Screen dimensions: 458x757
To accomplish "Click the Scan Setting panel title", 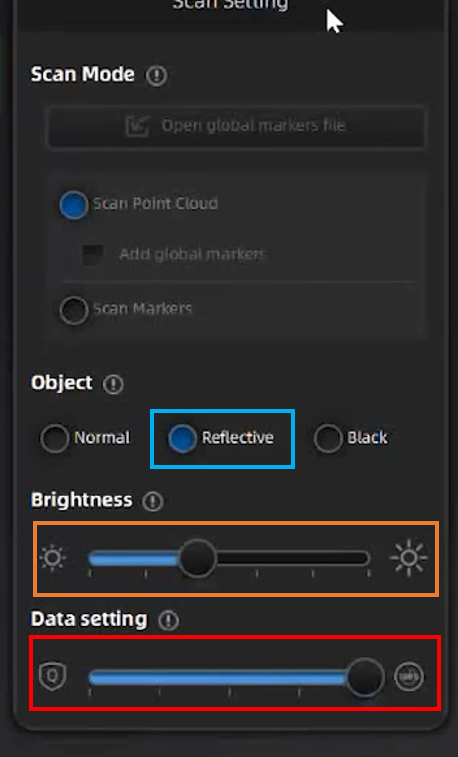I will click(x=231, y=5).
